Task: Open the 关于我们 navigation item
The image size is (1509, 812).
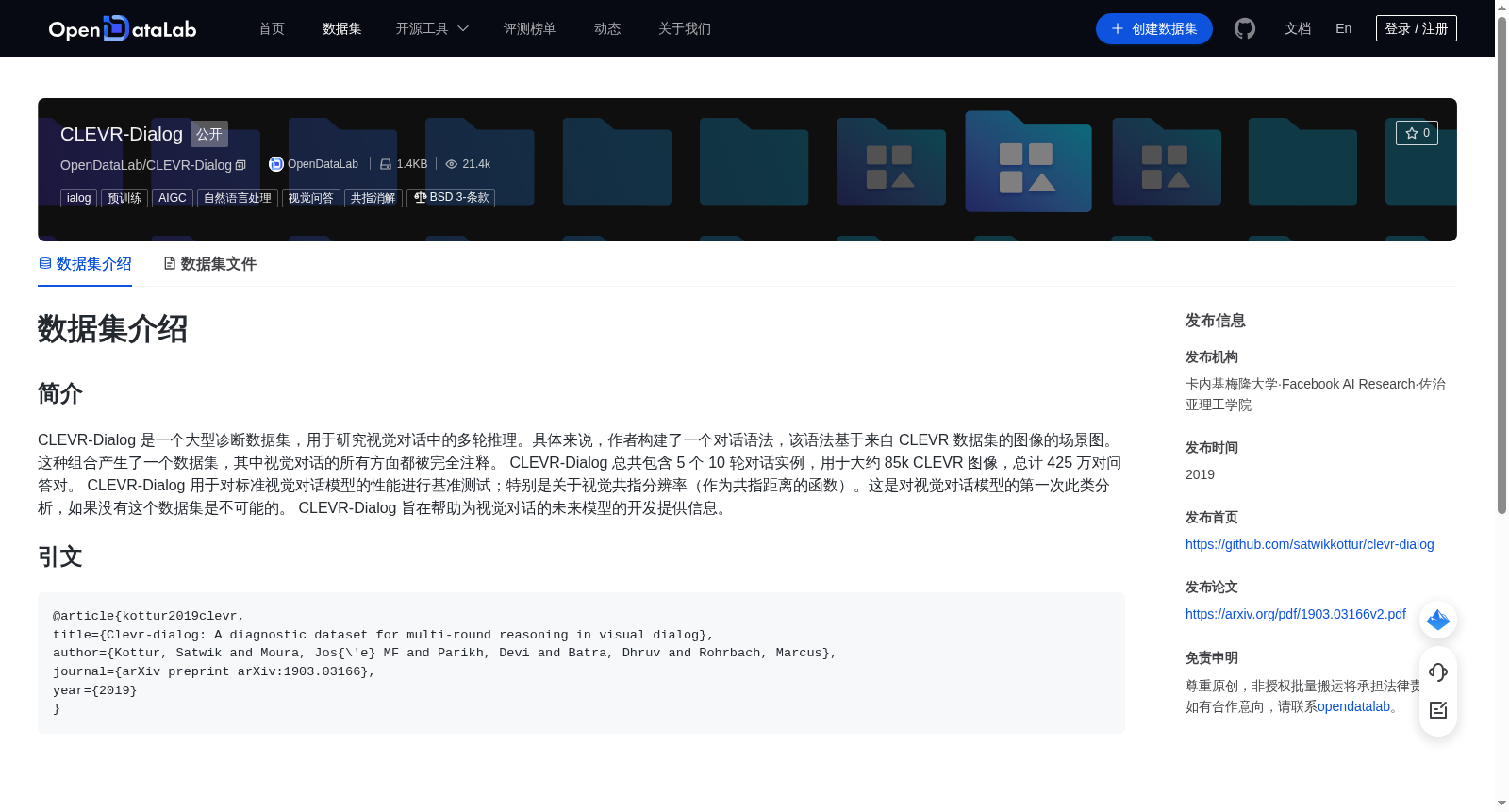Action: click(685, 28)
